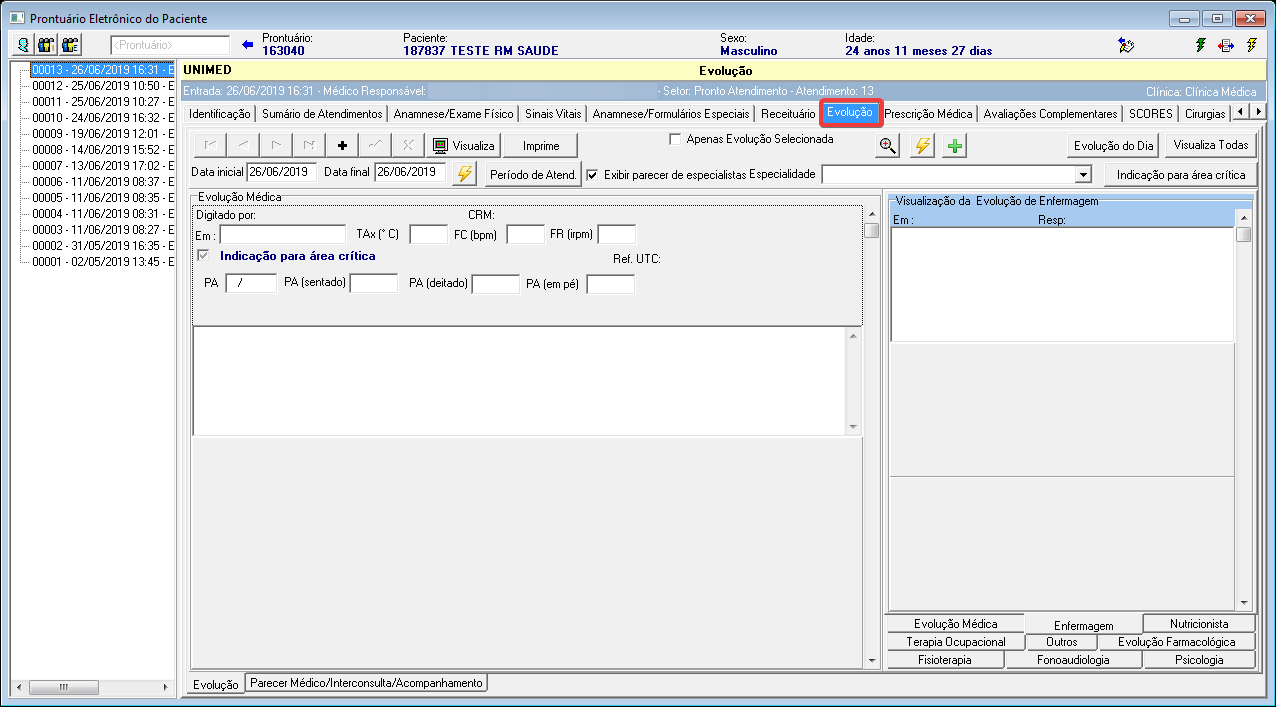Switch to Anamnese/Exame Físico tab
The height and width of the screenshot is (707, 1276).
(x=453, y=114)
